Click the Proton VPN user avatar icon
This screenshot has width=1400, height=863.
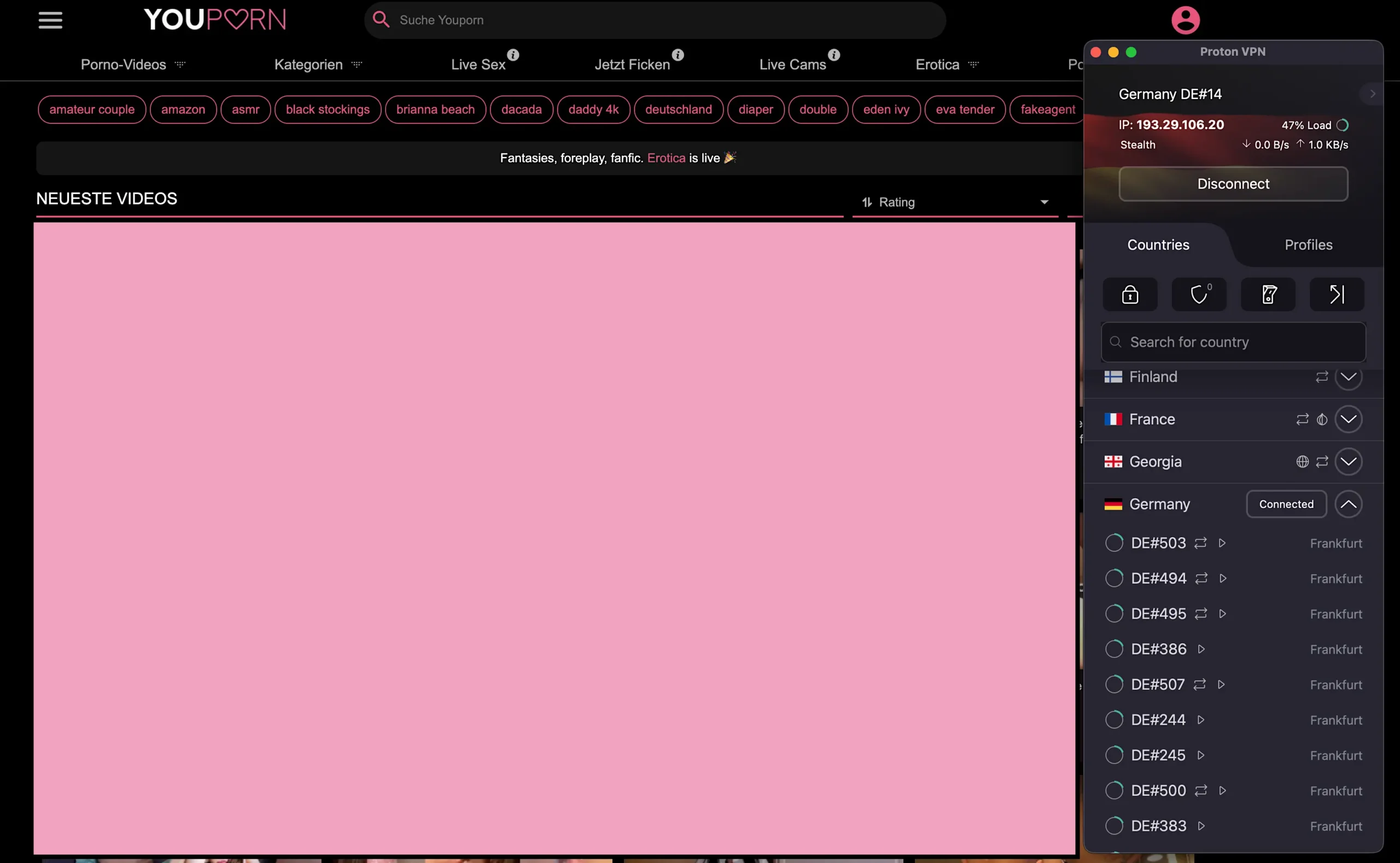[x=1185, y=19]
